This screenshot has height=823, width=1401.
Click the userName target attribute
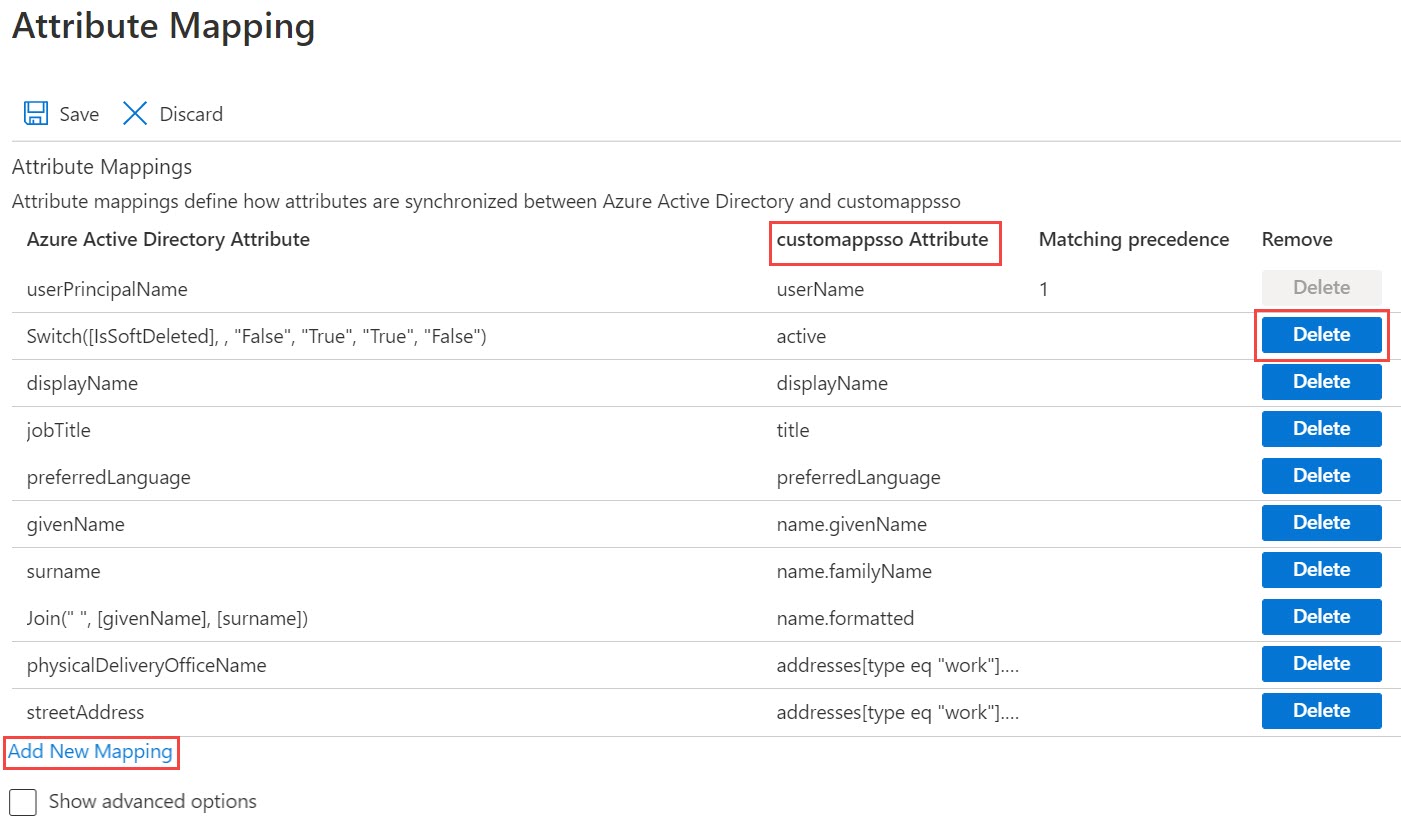(x=820, y=290)
